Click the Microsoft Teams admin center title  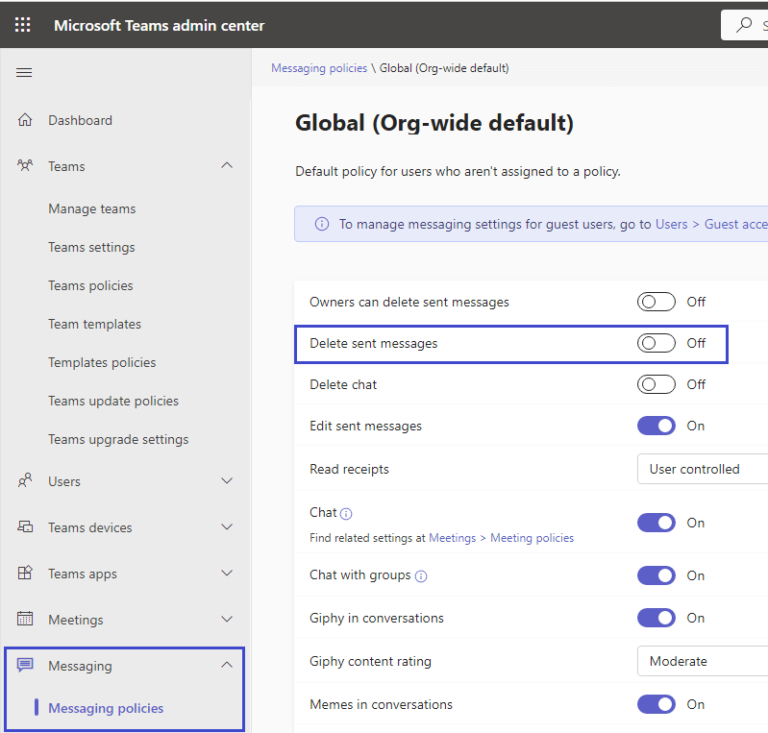159,25
